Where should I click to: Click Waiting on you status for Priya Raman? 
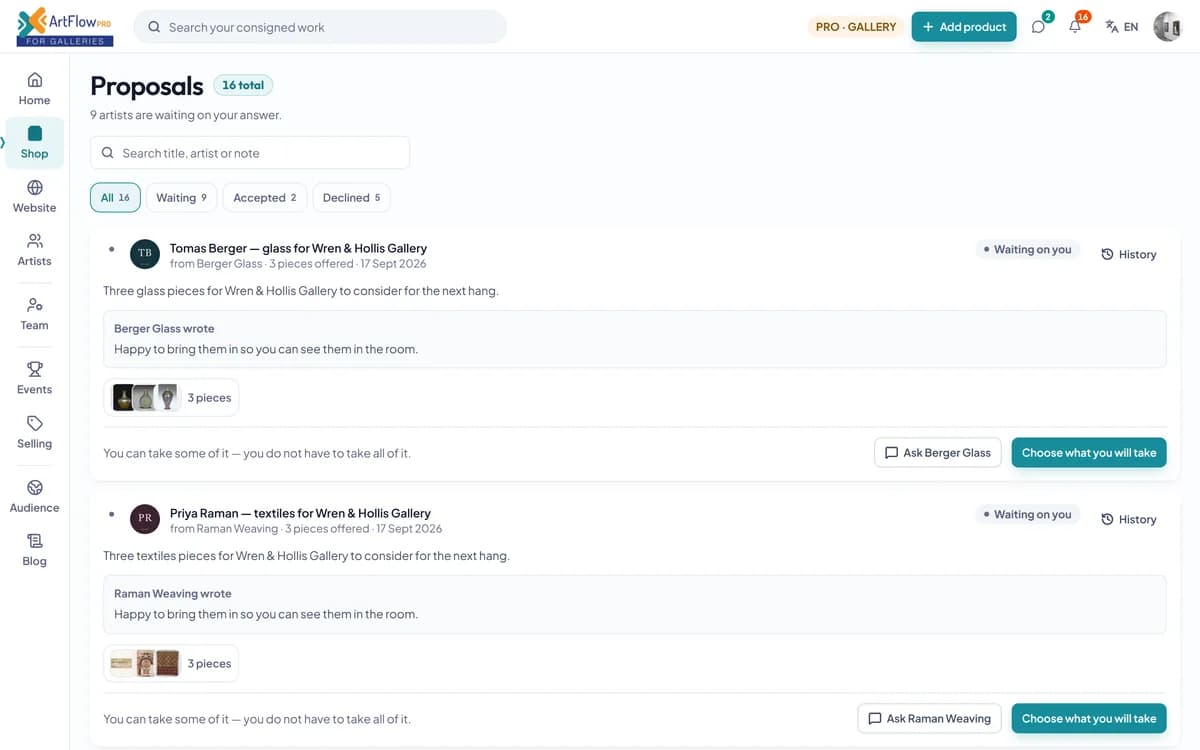[1028, 514]
